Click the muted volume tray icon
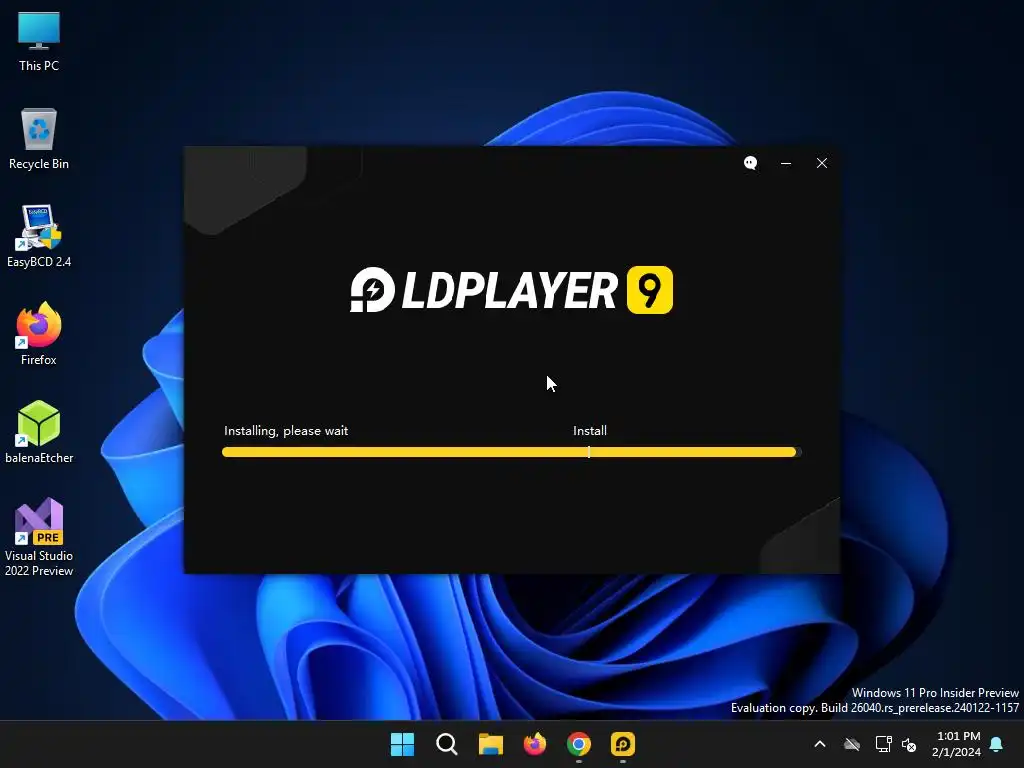 [909, 744]
